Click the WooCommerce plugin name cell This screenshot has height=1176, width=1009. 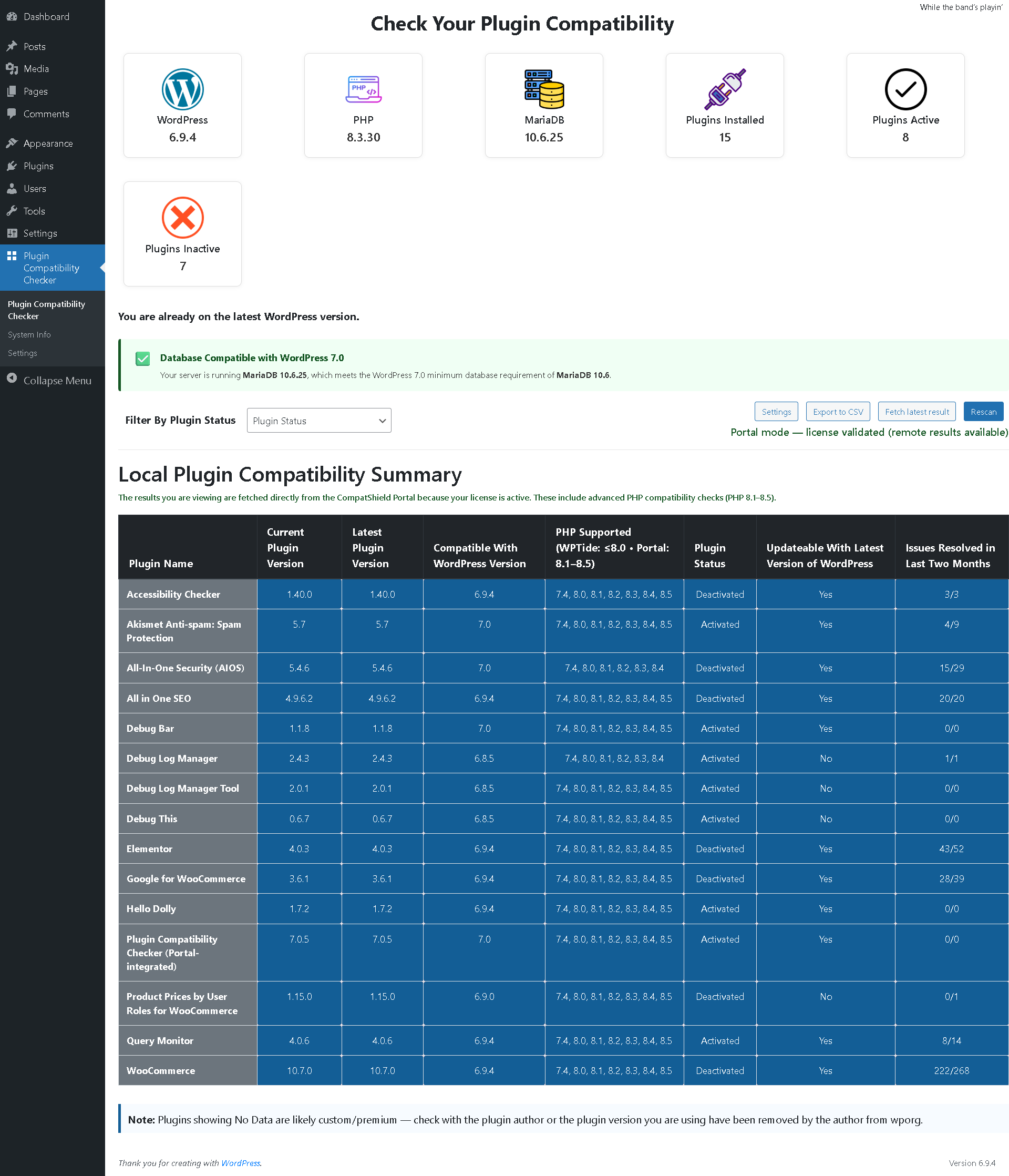point(161,1070)
